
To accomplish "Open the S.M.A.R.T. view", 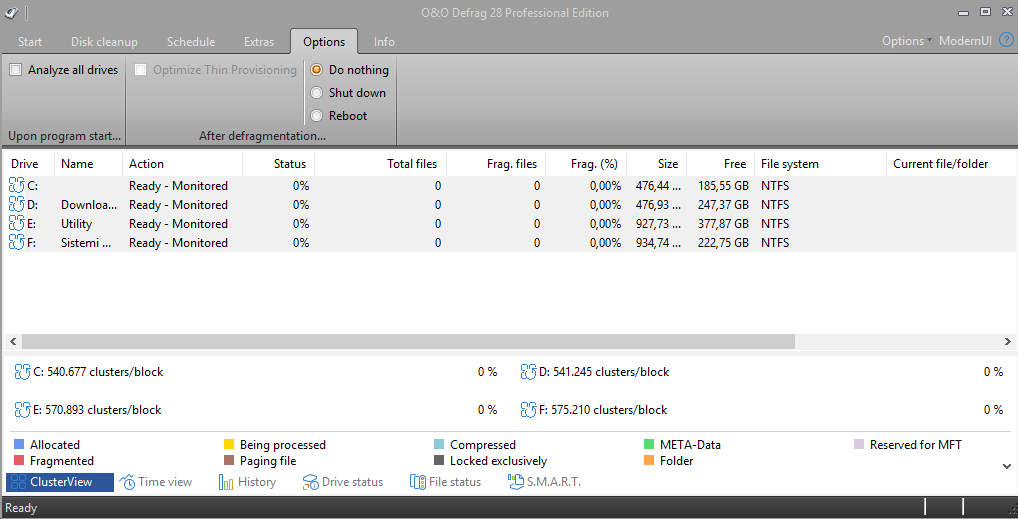I will 545,482.
